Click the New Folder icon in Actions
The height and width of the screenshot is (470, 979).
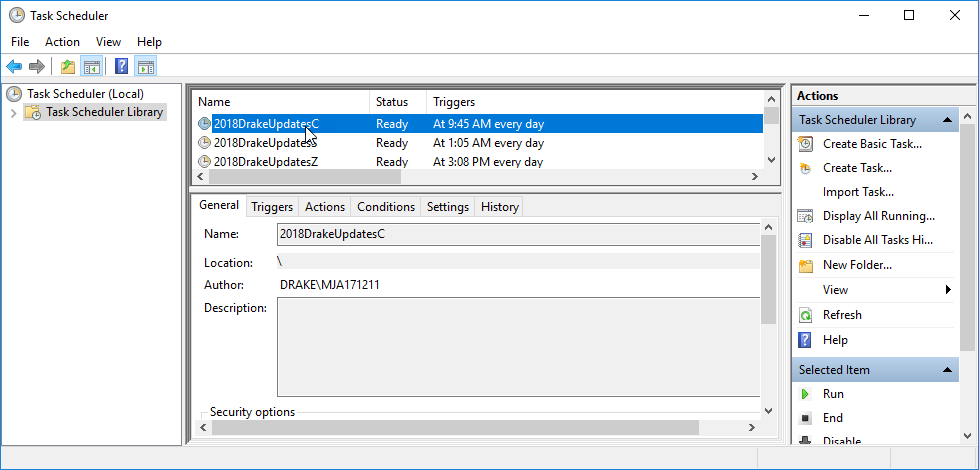click(x=806, y=265)
